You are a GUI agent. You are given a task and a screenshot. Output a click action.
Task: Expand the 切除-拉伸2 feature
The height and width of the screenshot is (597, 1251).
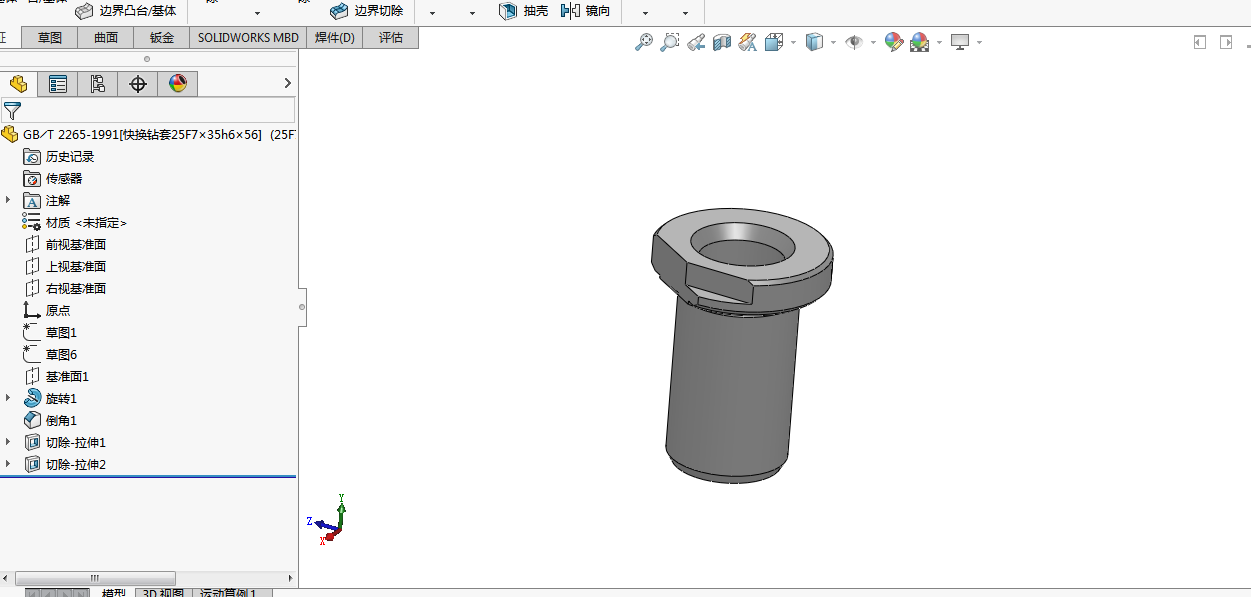point(8,464)
